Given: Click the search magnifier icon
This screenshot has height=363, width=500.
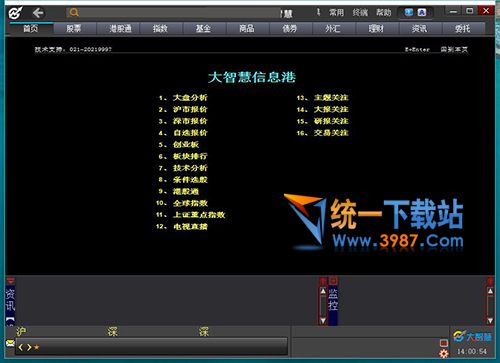Looking at the screenshot, I should pyautogui.click(x=74, y=13).
